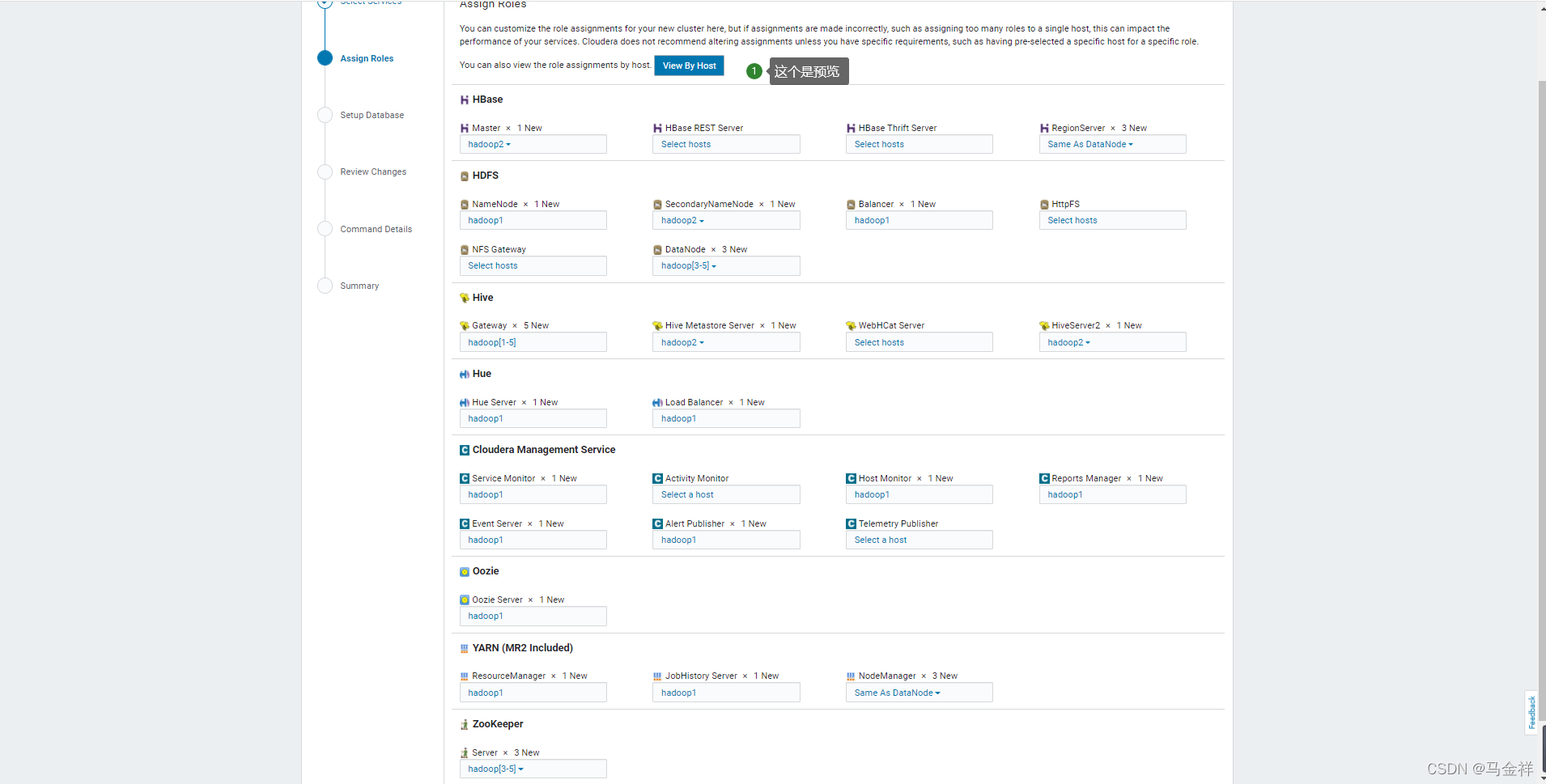This screenshot has height=784, width=1546.
Task: Click the Service Monitor role icon
Action: tap(465, 479)
